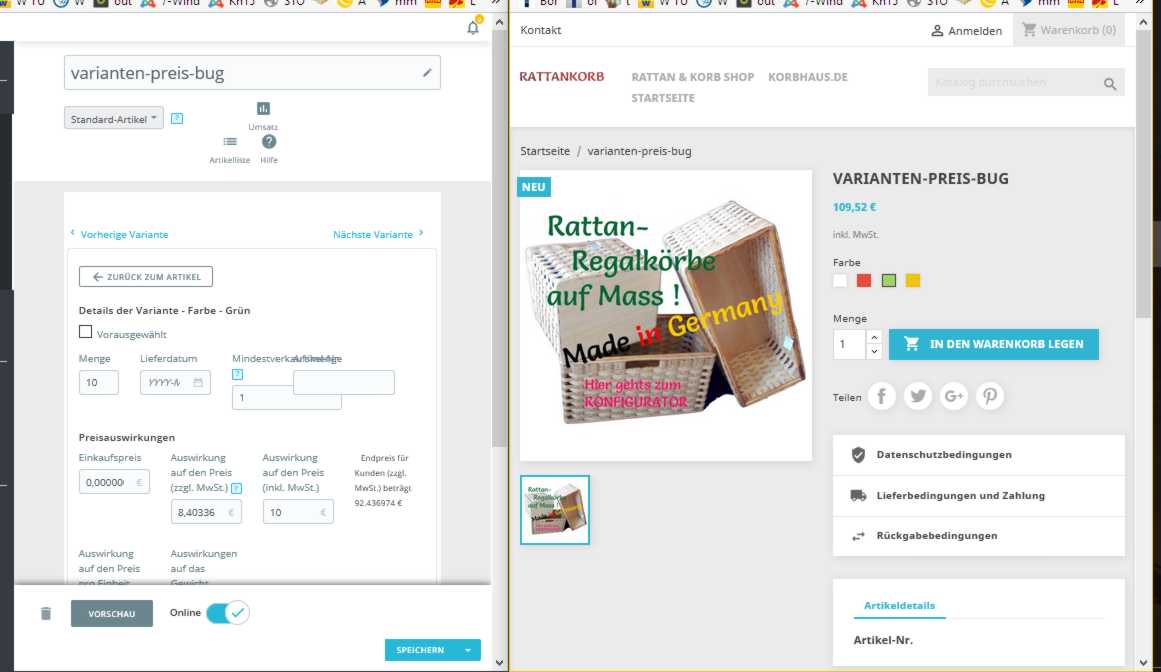
Task: Expand the Speichern dropdown arrow
Action: tap(468, 650)
